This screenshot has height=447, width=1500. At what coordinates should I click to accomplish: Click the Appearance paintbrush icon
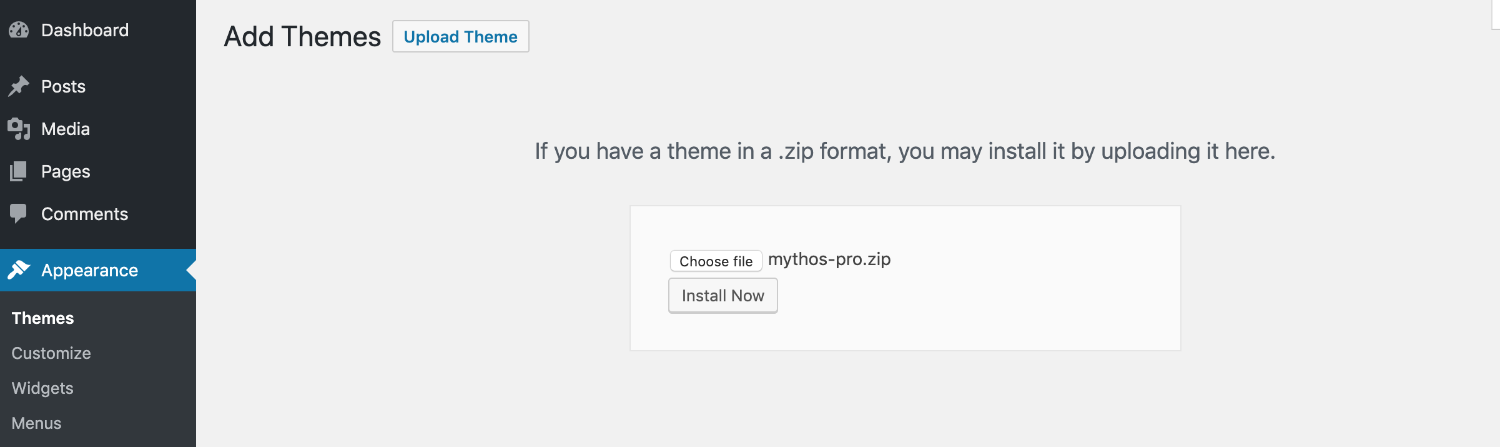coord(18,270)
